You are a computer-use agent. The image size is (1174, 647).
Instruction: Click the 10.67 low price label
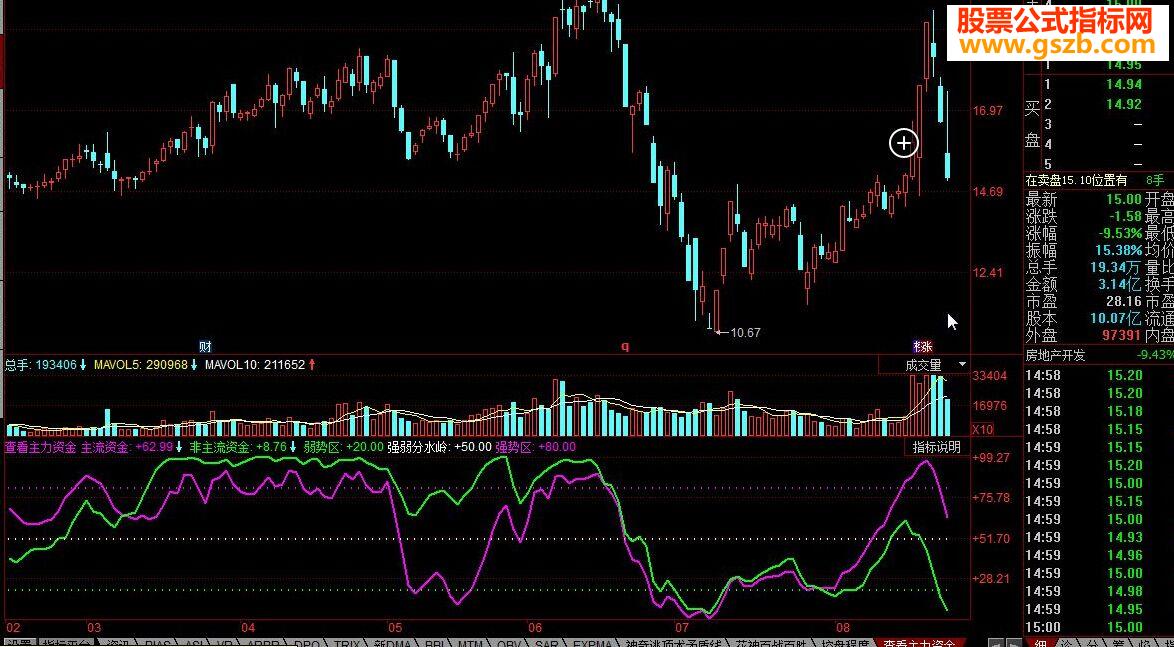745,332
